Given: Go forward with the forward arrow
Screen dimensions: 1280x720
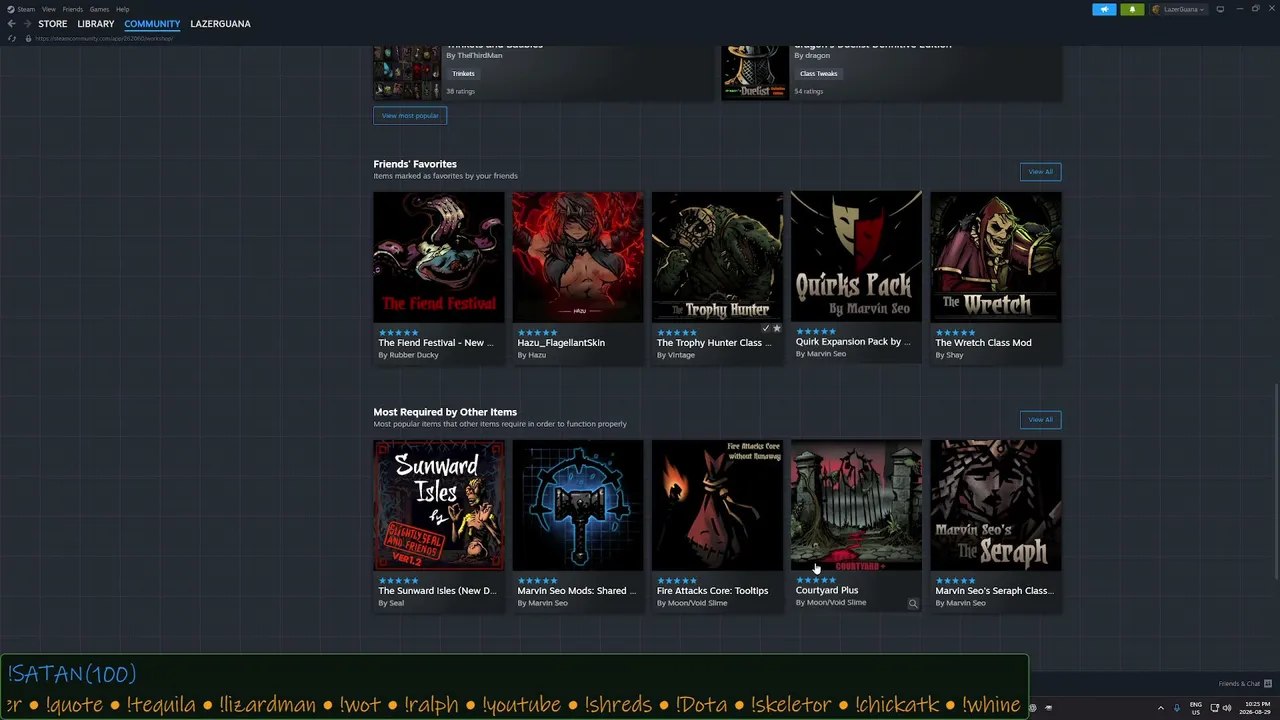Looking at the screenshot, I should tap(27, 24).
